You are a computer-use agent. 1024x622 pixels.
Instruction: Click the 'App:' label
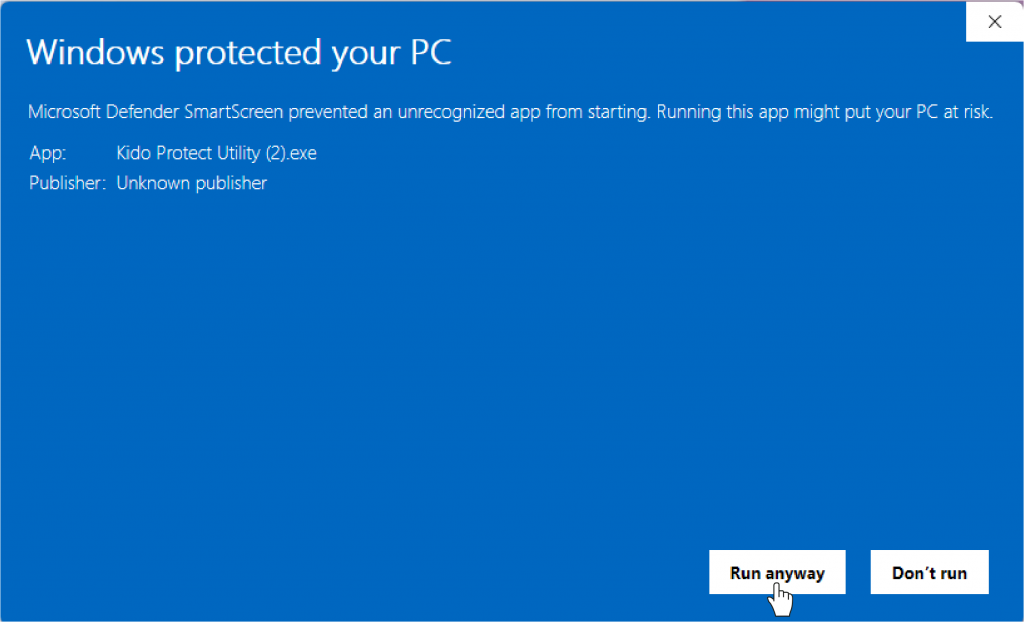pos(47,154)
